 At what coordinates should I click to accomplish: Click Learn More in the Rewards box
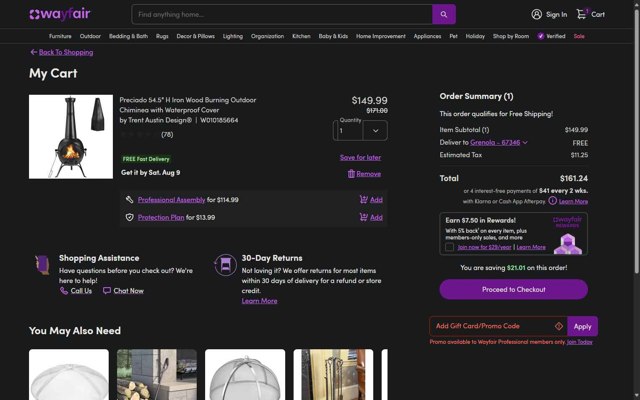coord(531,247)
